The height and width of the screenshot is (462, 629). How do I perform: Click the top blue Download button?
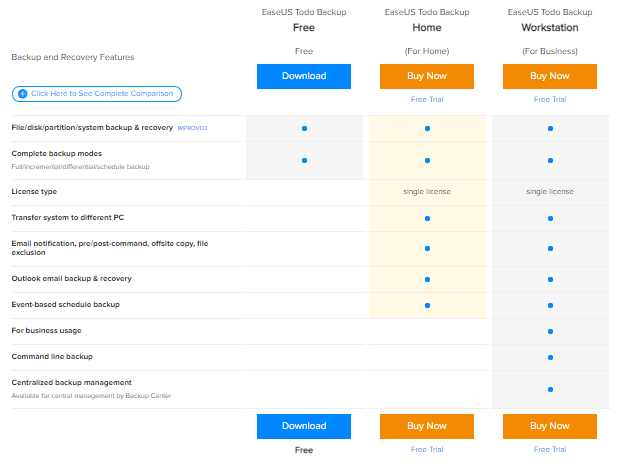pos(304,76)
